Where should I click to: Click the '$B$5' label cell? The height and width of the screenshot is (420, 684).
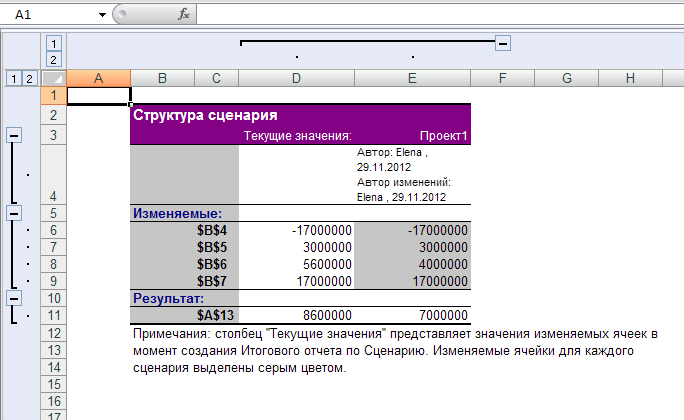(x=212, y=247)
